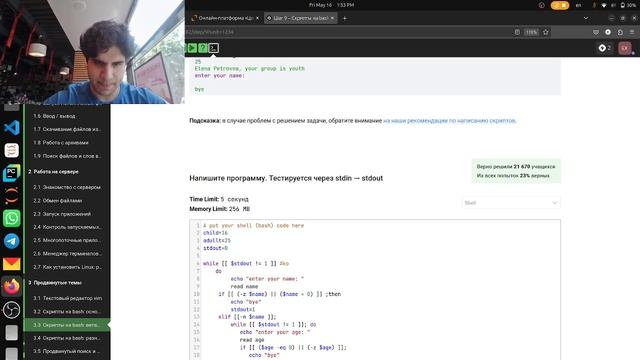Viewport: 640px width, 360px height.
Task: Launch PyCharm from the dock
Action: [x=11, y=173]
